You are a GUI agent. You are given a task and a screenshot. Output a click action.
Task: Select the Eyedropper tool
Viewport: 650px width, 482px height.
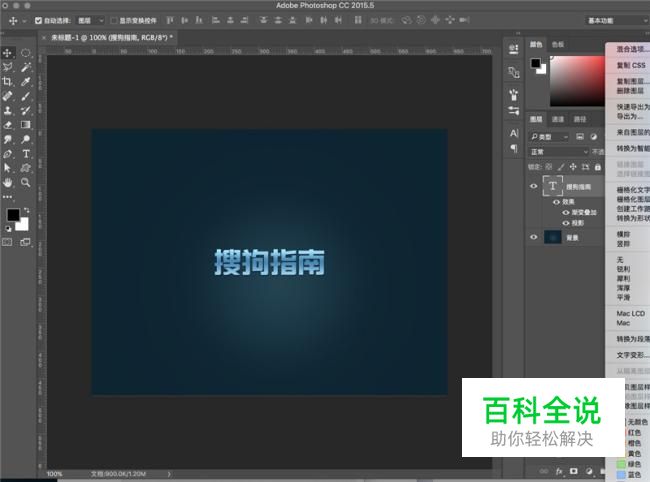26,82
